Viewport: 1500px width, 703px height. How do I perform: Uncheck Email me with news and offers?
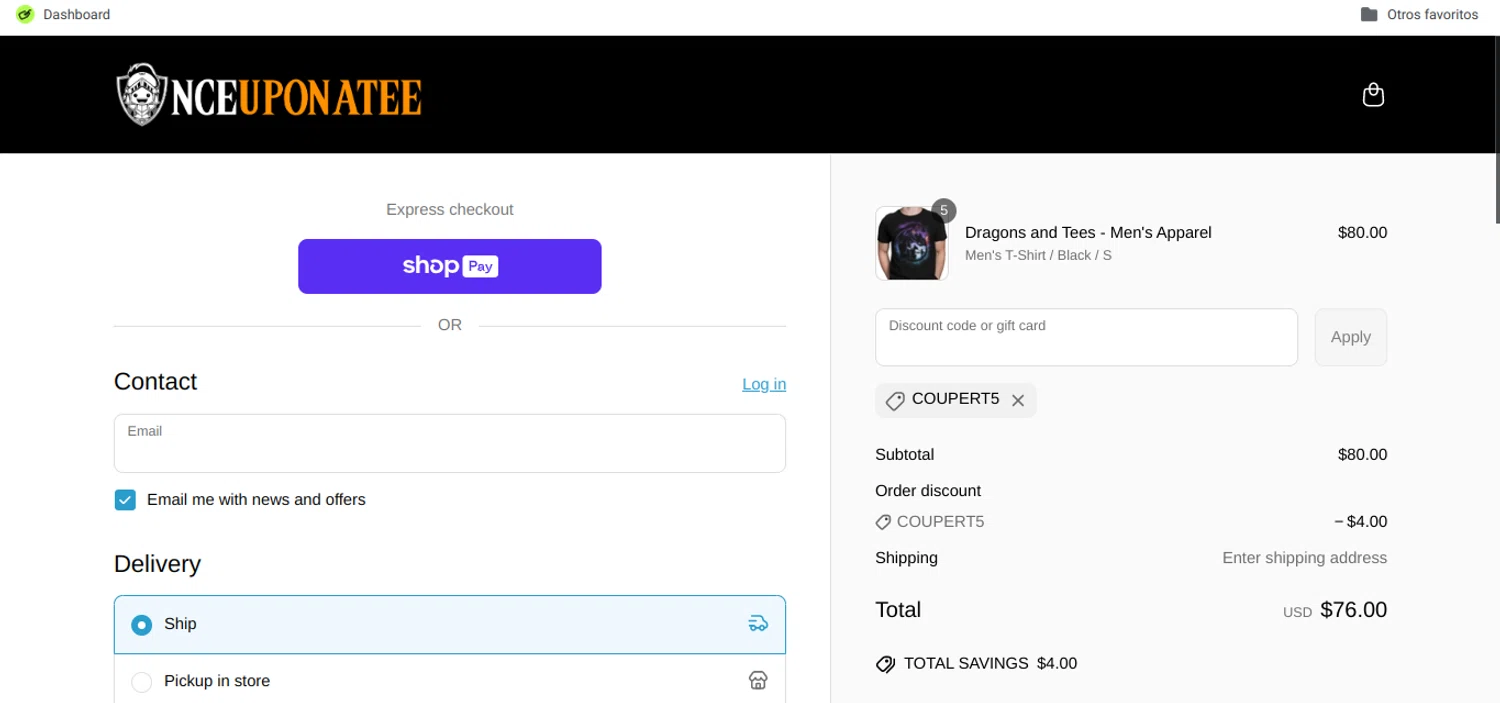[x=125, y=500]
